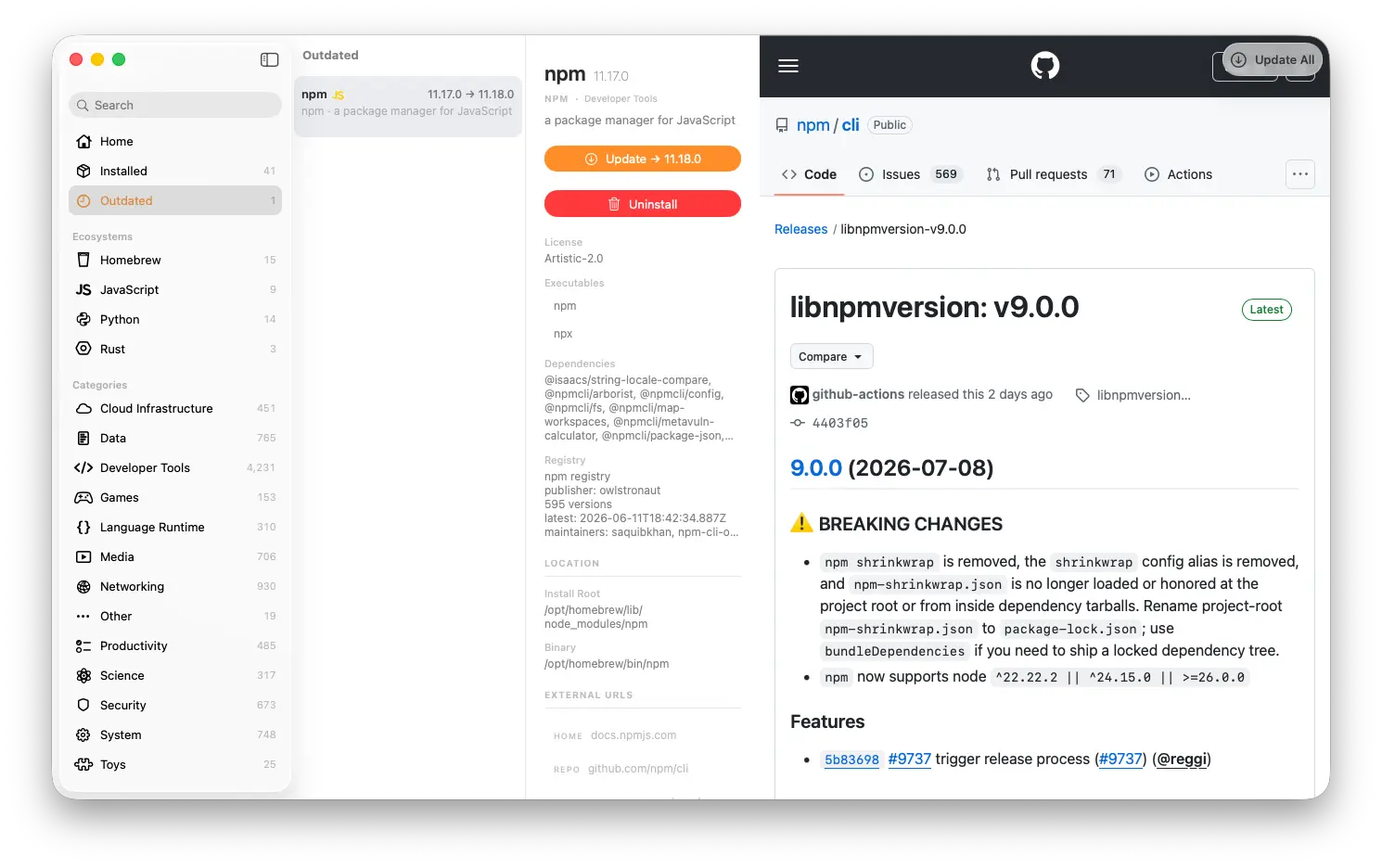Click the Artistic-2.0 license text
The image size is (1382, 868).
point(574,259)
